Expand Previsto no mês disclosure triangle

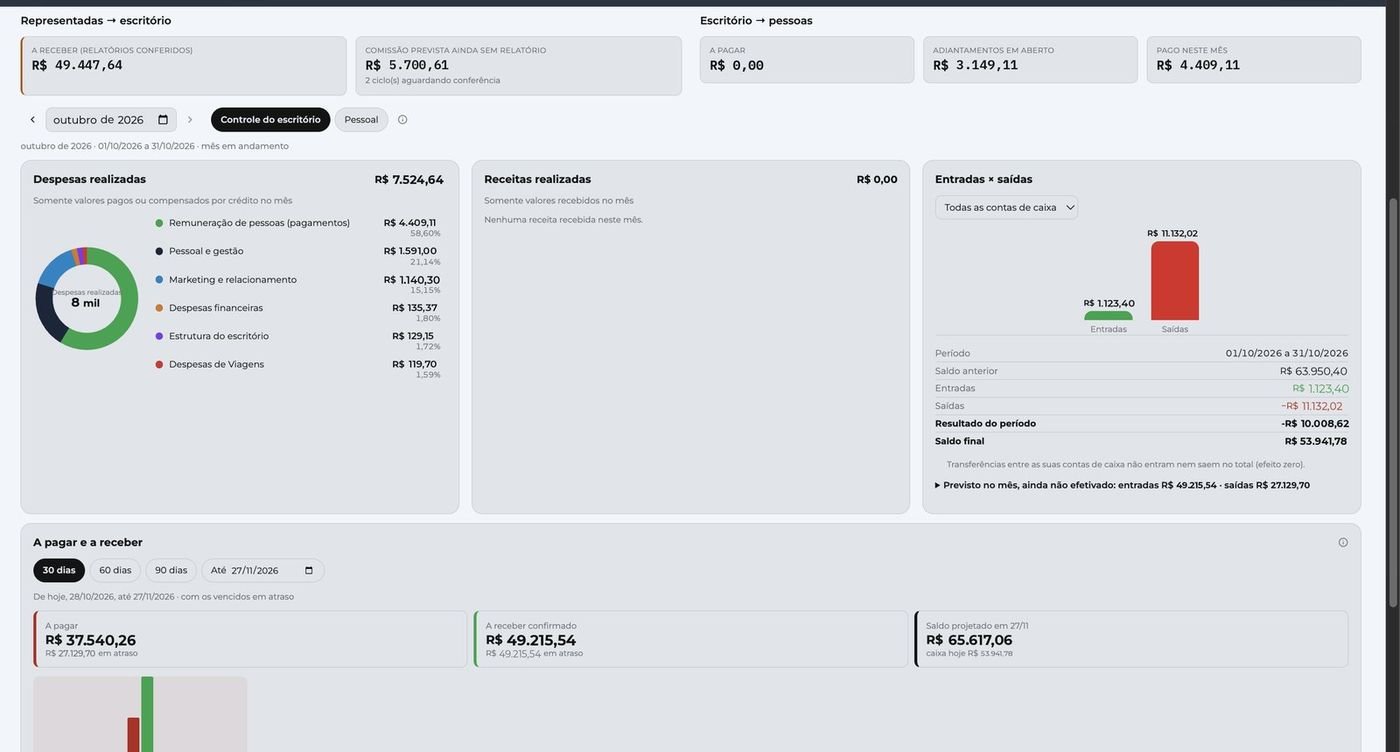[938, 485]
